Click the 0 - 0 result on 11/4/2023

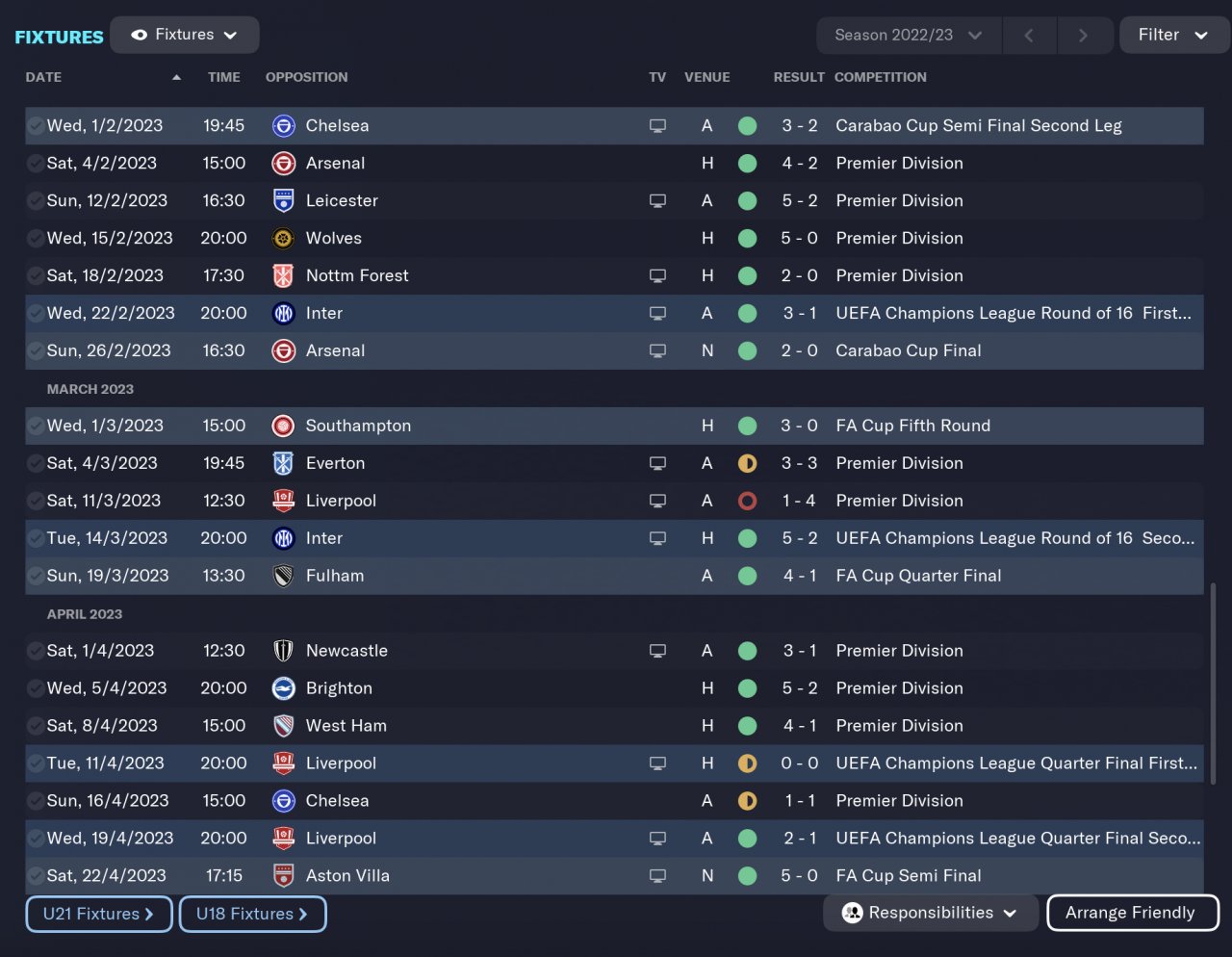point(799,764)
